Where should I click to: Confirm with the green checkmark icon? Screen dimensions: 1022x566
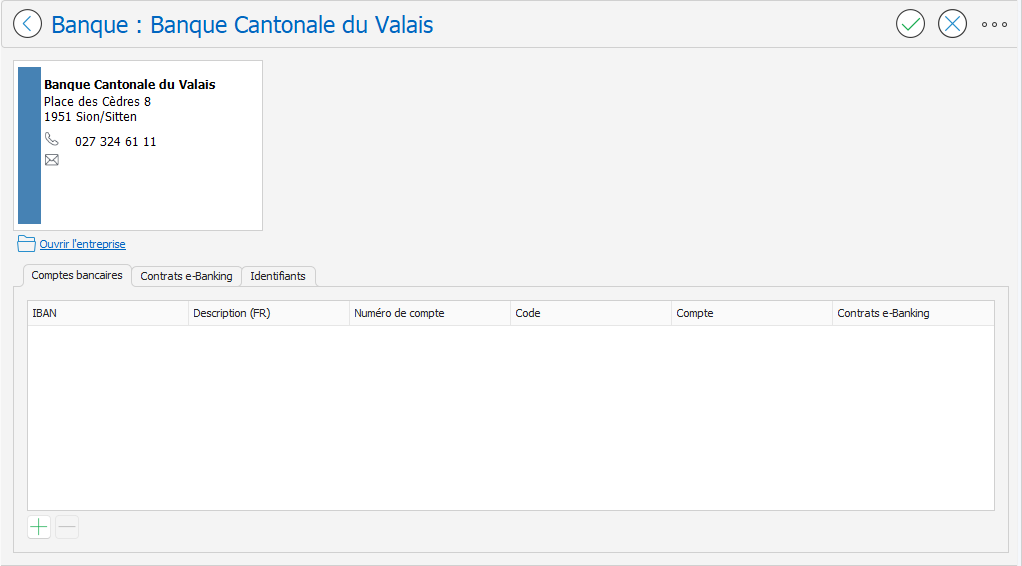910,24
